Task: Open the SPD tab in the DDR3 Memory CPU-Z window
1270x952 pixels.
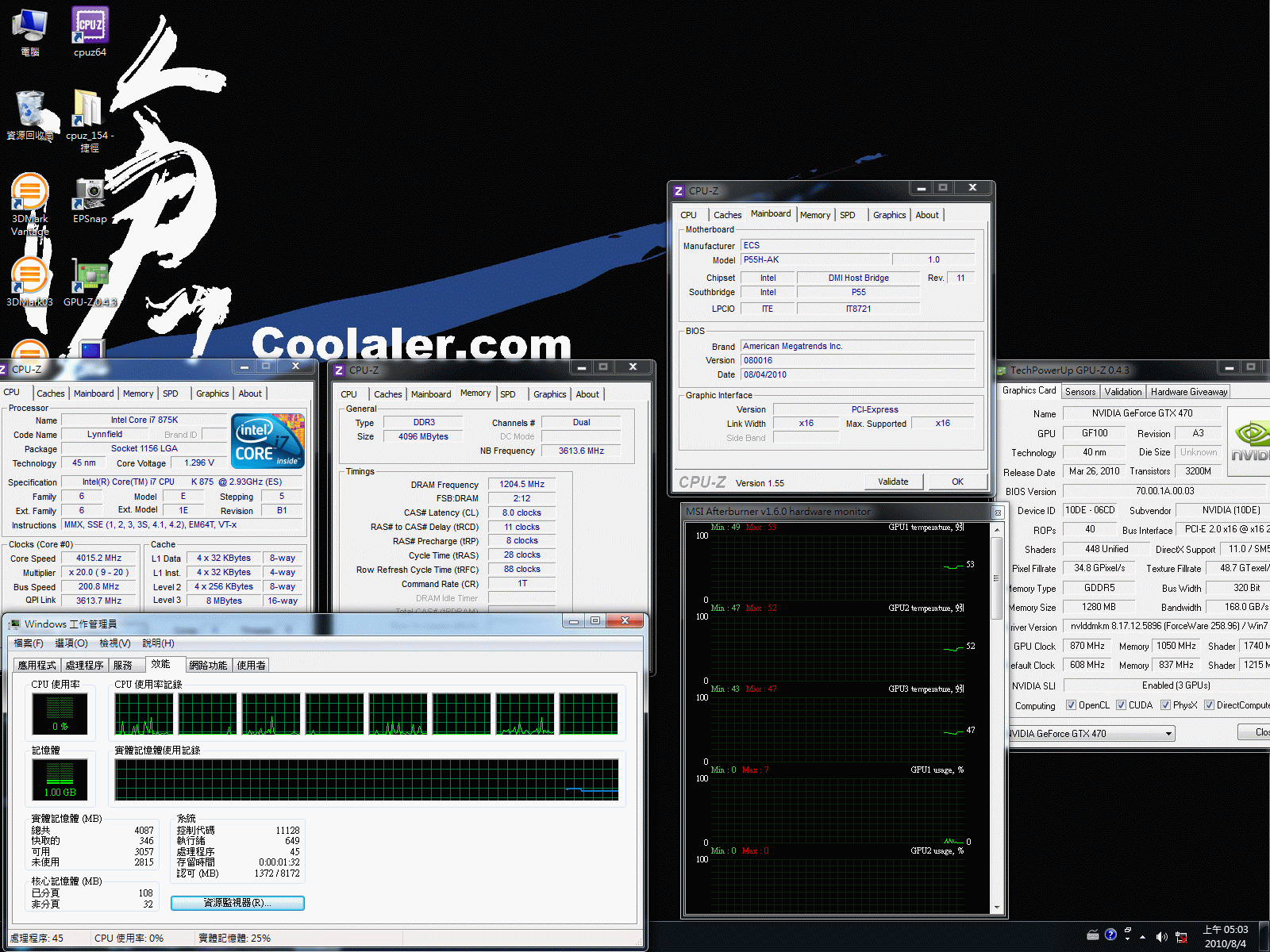Action: click(508, 394)
